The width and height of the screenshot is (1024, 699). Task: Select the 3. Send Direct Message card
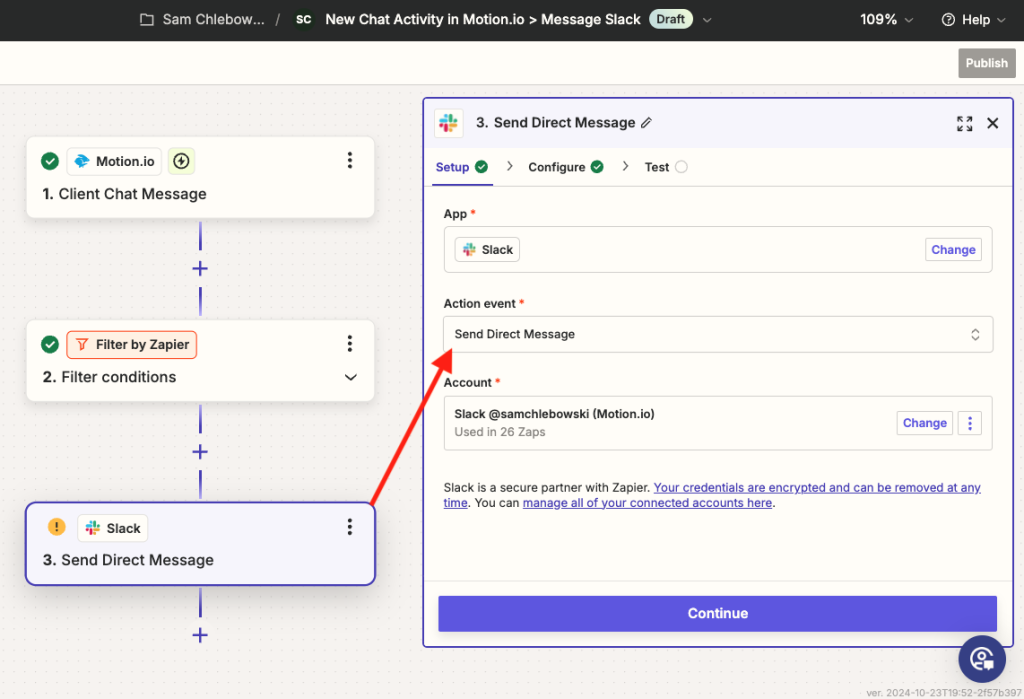pos(200,544)
